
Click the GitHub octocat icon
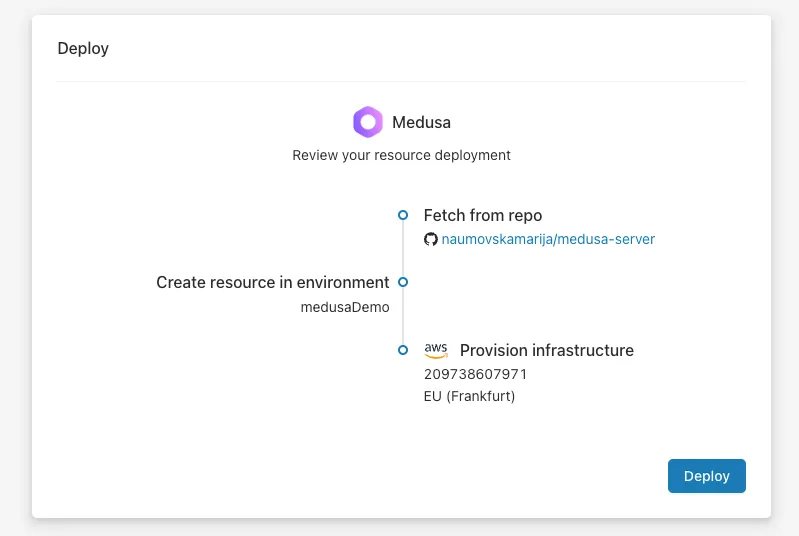431,239
